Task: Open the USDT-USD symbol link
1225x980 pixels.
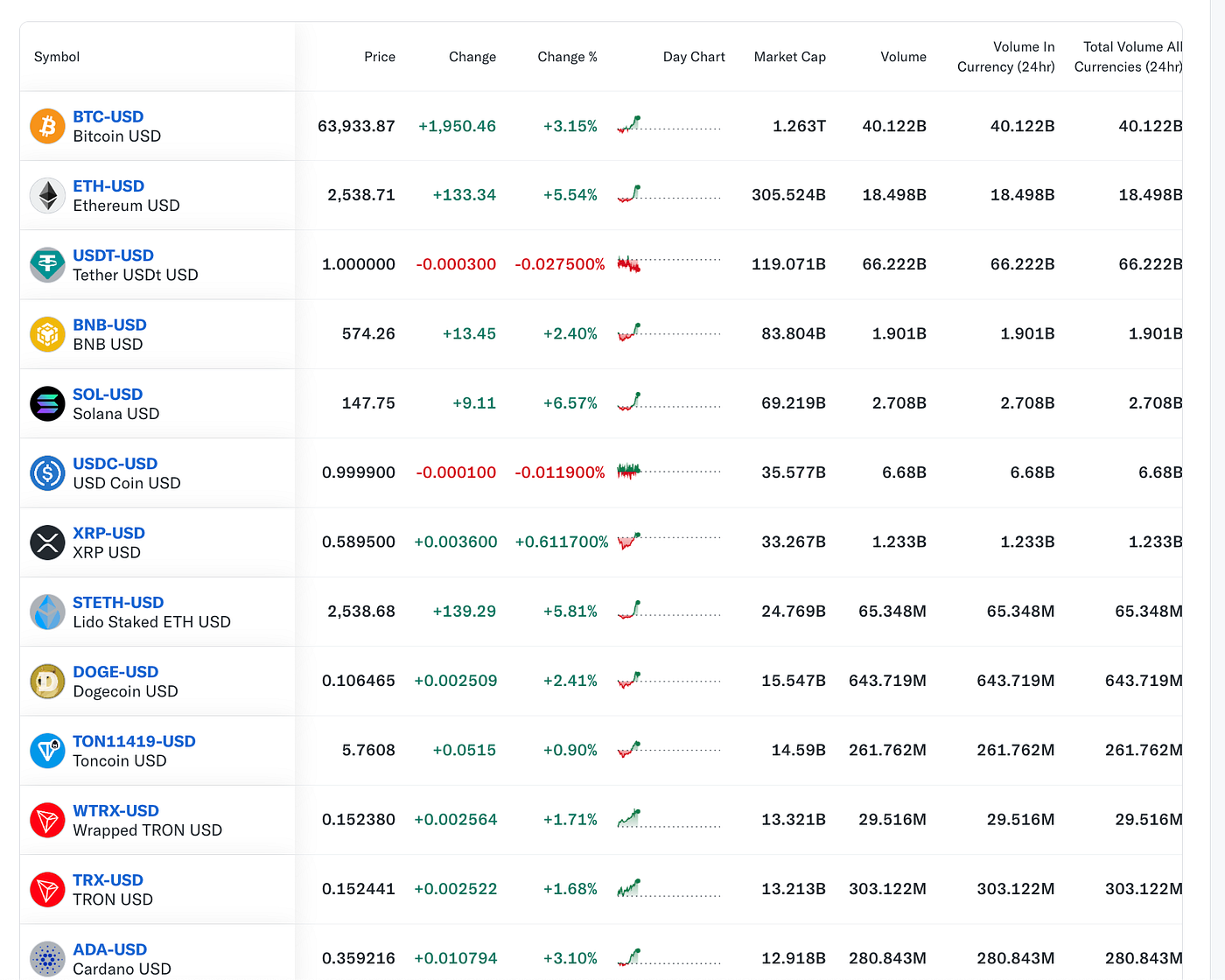Action: (x=113, y=255)
